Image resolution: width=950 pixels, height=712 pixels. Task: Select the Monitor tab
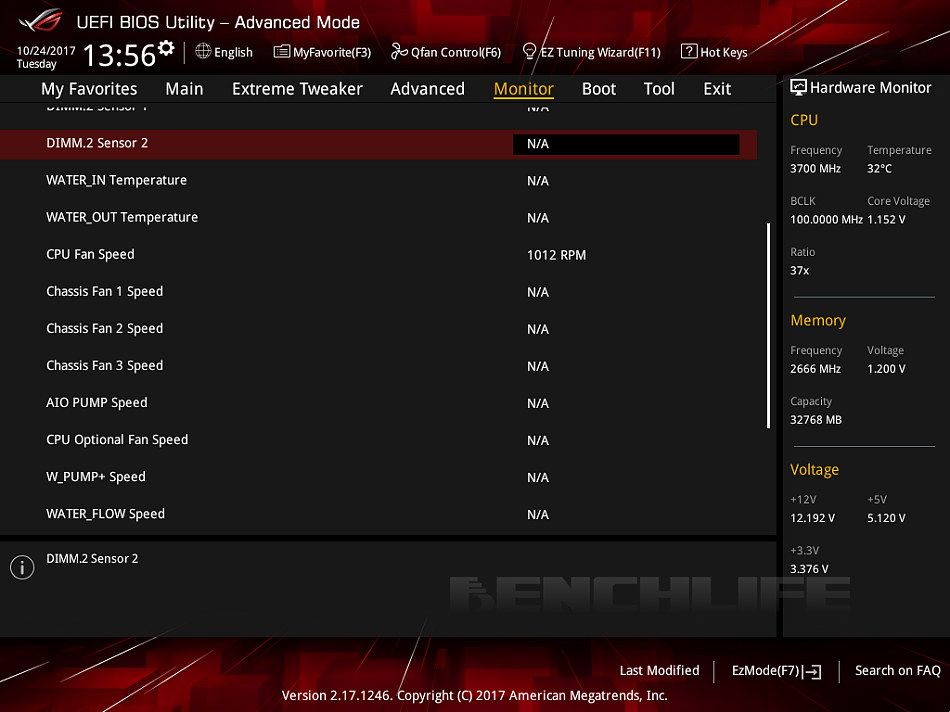(523, 89)
